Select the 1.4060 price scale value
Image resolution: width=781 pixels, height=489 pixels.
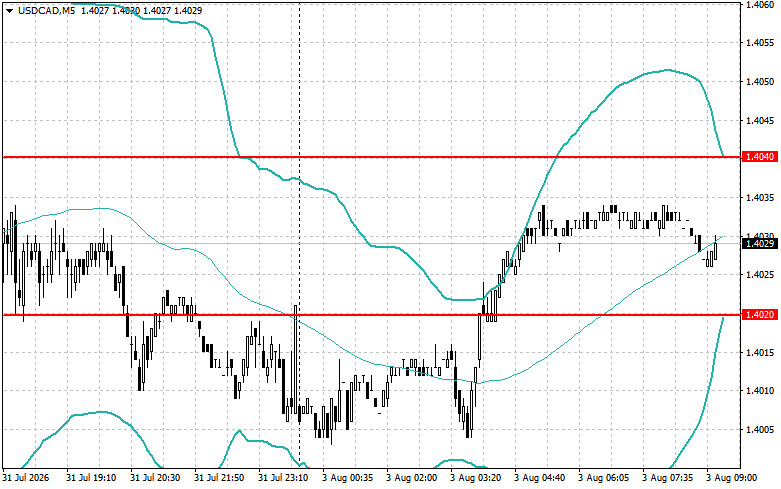click(x=760, y=4)
